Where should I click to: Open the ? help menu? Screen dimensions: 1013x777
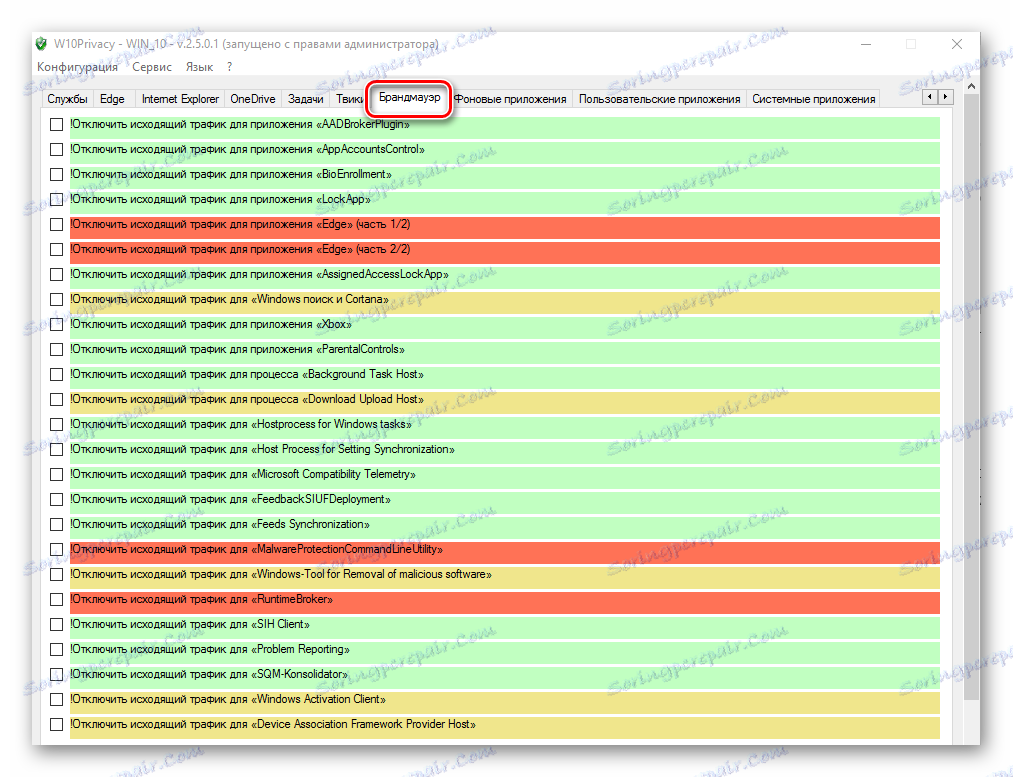pos(229,67)
